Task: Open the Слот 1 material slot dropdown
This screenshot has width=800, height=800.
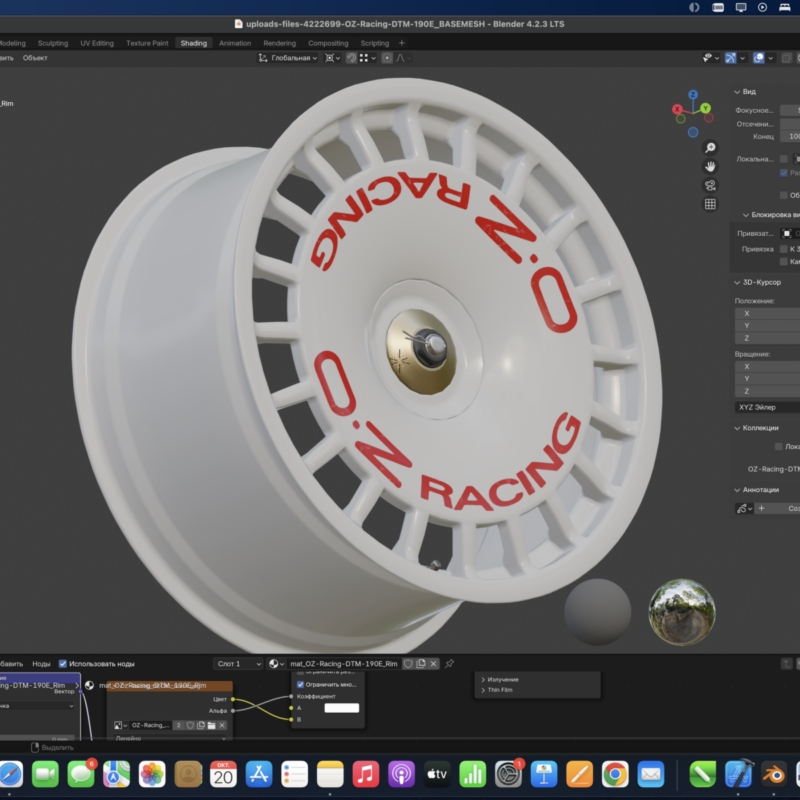Action: pyautogui.click(x=238, y=663)
